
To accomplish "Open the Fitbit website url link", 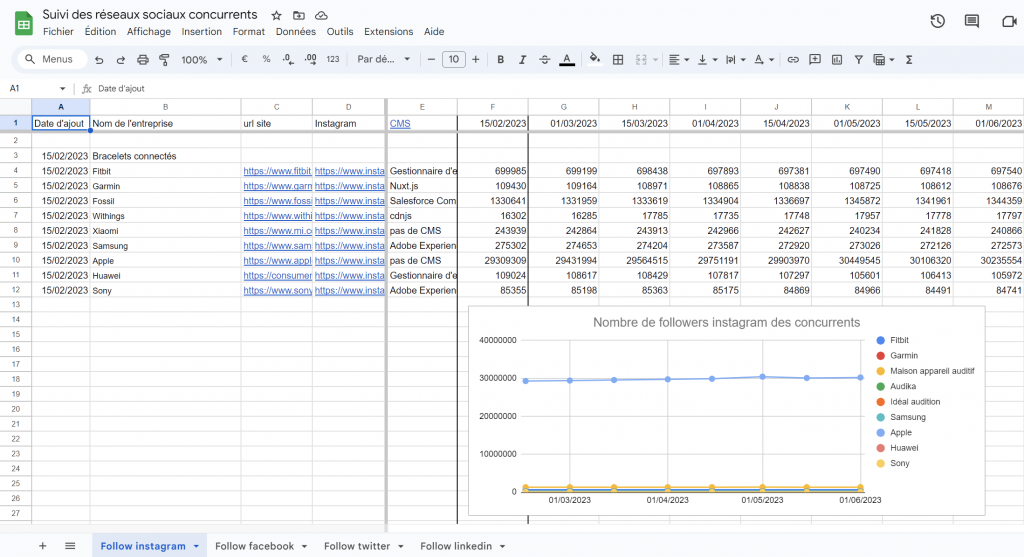I will (277, 171).
